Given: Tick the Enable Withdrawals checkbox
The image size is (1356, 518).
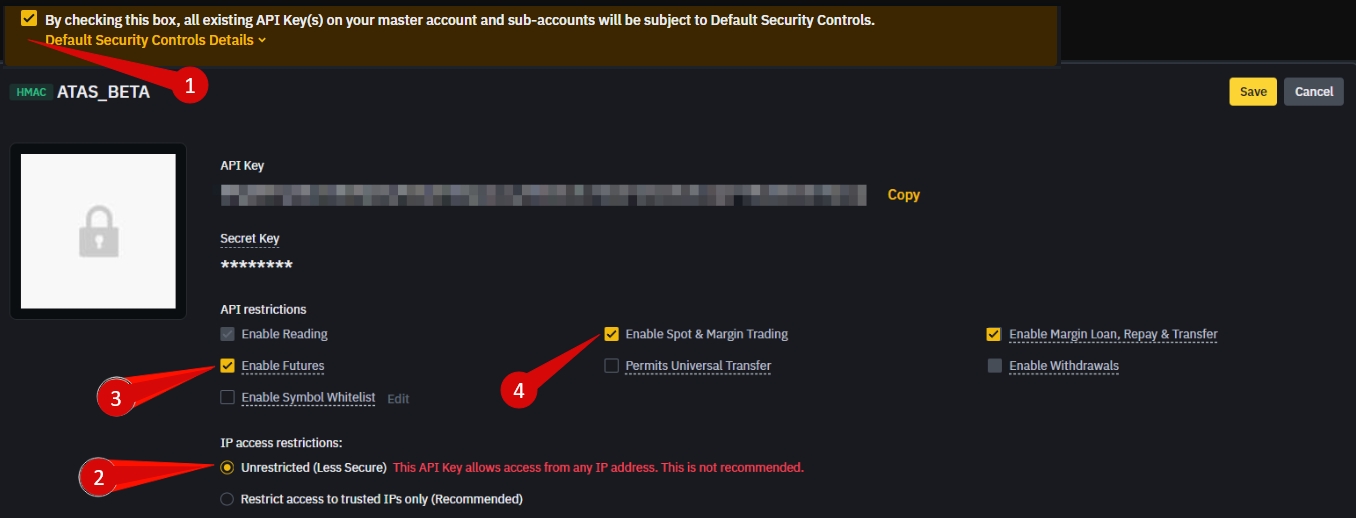Looking at the screenshot, I should (x=994, y=366).
